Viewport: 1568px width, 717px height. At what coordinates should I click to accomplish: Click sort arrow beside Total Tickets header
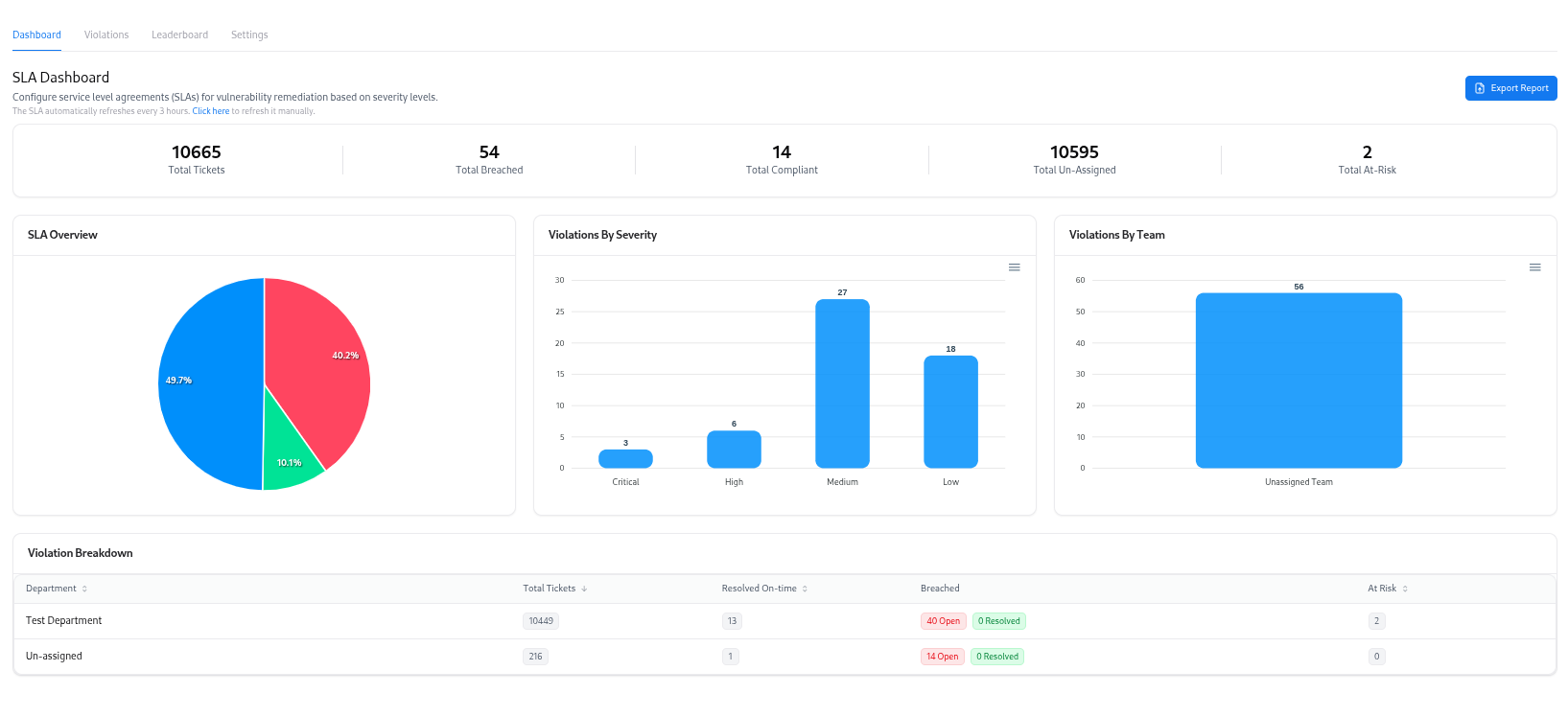(584, 590)
